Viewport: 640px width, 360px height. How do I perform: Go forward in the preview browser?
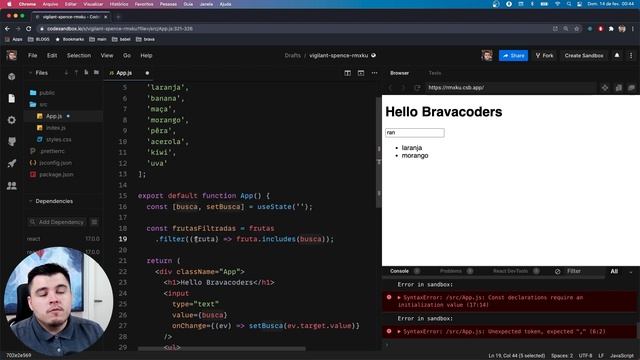click(403, 88)
